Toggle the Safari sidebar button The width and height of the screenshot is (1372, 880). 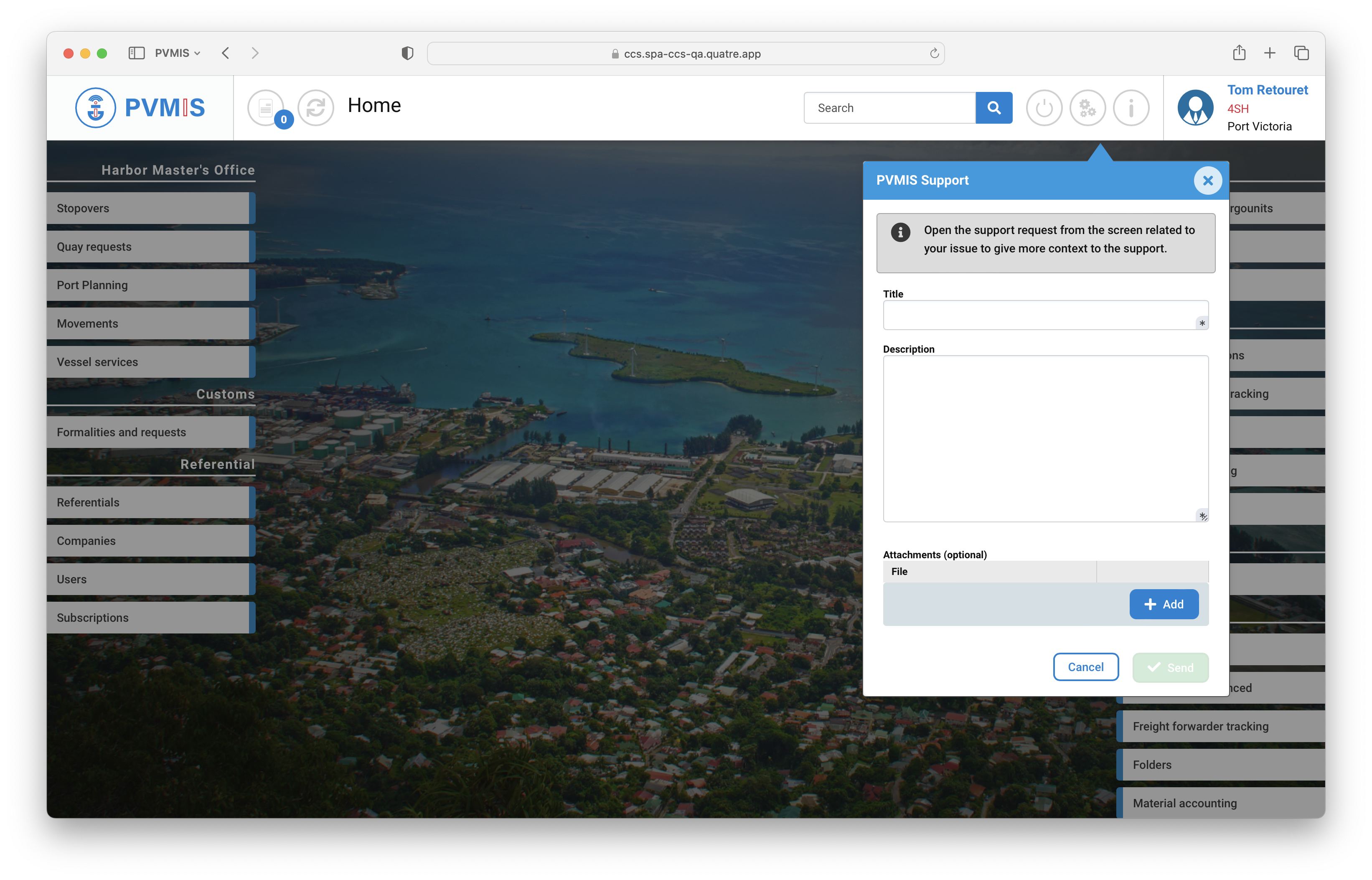pyautogui.click(x=137, y=53)
